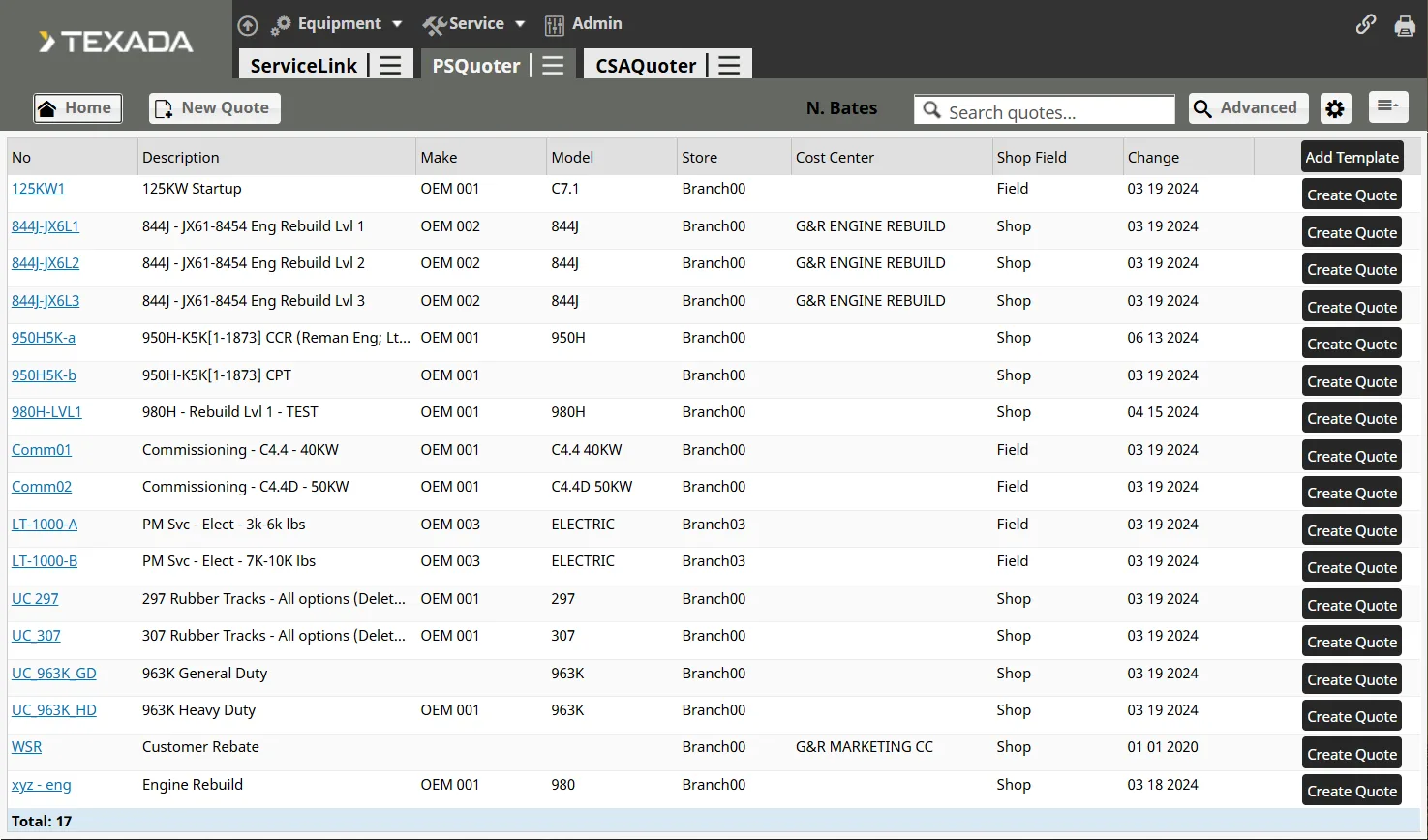Image resolution: width=1428 pixels, height=840 pixels.
Task: Create Quote for Customer Rebate row
Action: pos(1352,754)
